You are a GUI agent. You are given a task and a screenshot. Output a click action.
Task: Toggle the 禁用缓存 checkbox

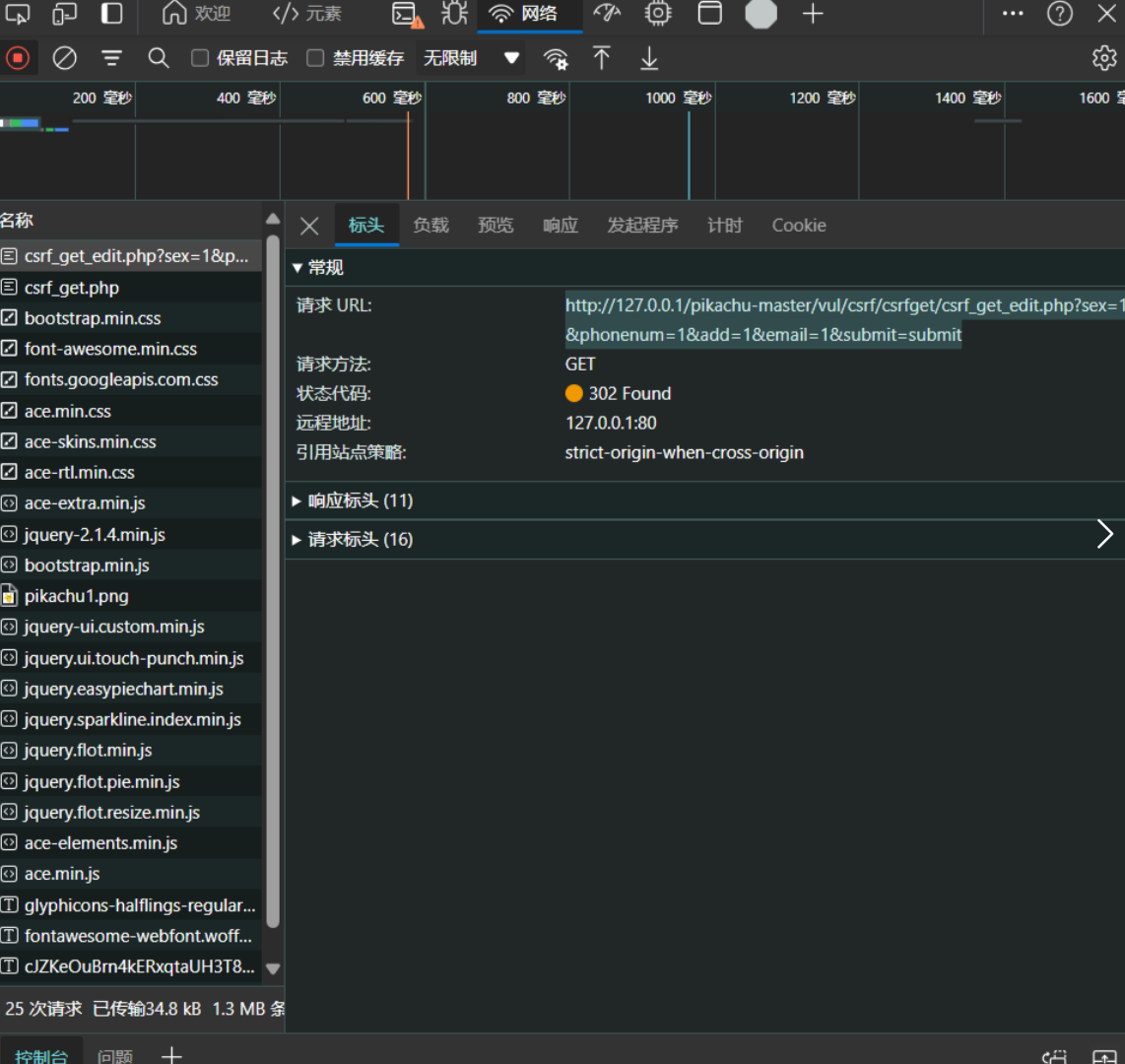[315, 58]
